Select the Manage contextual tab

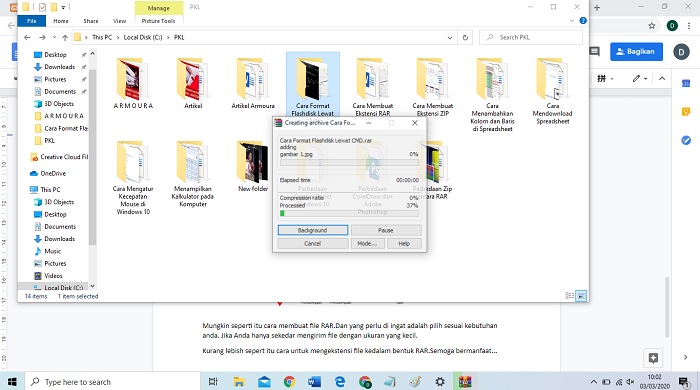coord(158,8)
